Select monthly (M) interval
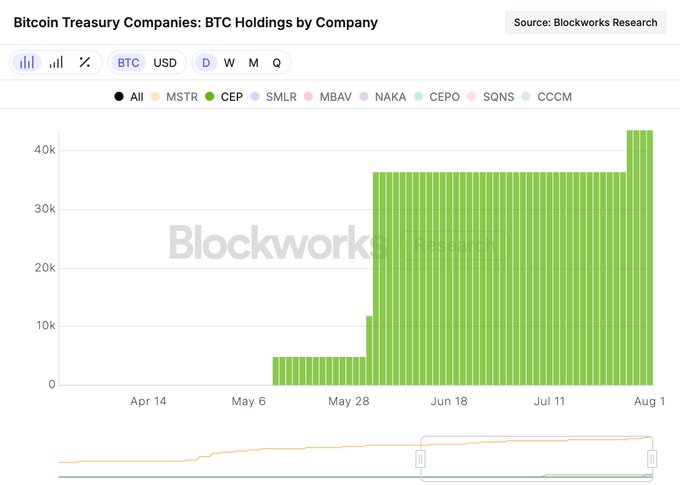Screen dimensions: 680x485 [x=253, y=63]
